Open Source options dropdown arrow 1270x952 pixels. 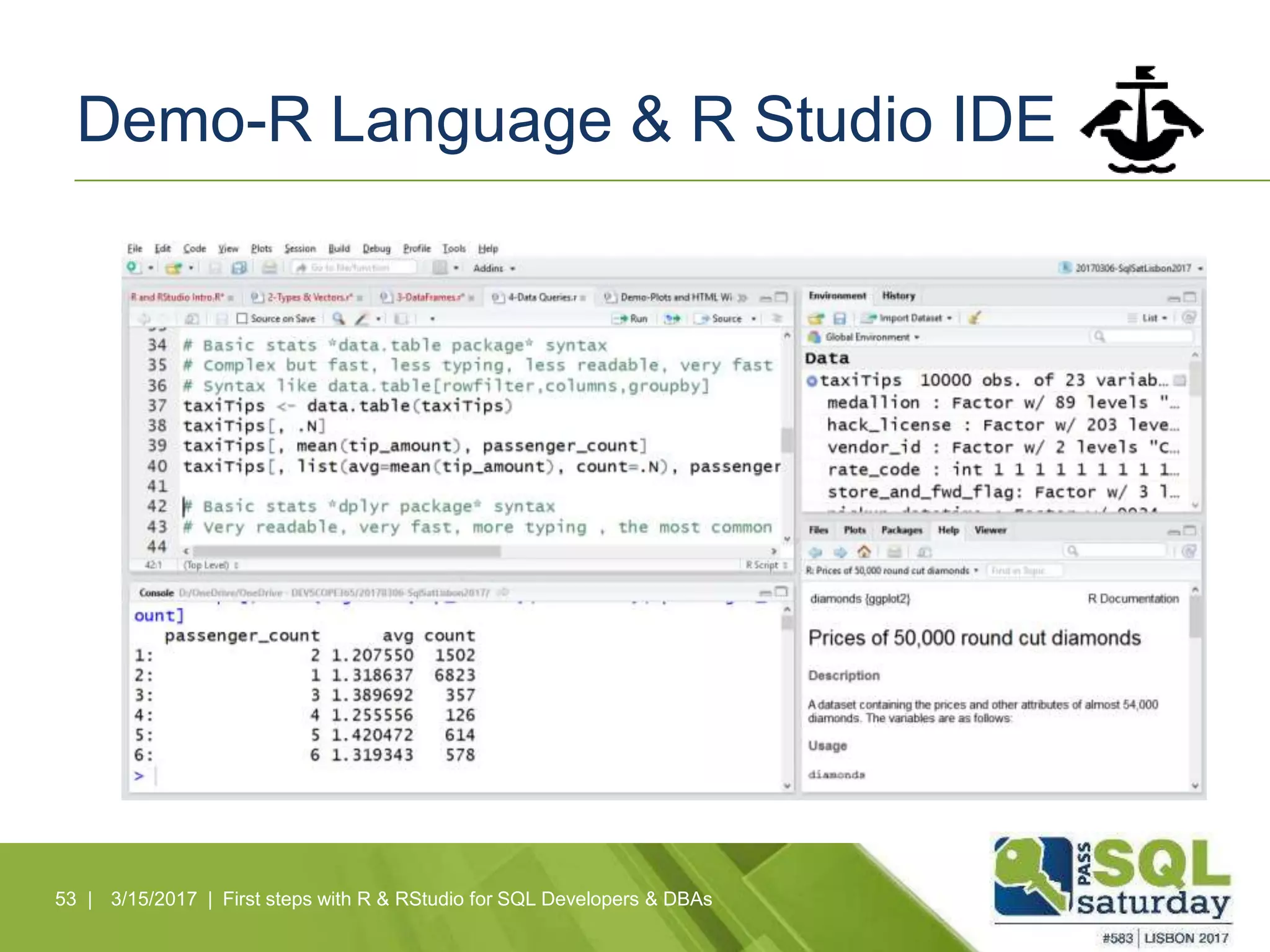[x=753, y=319]
